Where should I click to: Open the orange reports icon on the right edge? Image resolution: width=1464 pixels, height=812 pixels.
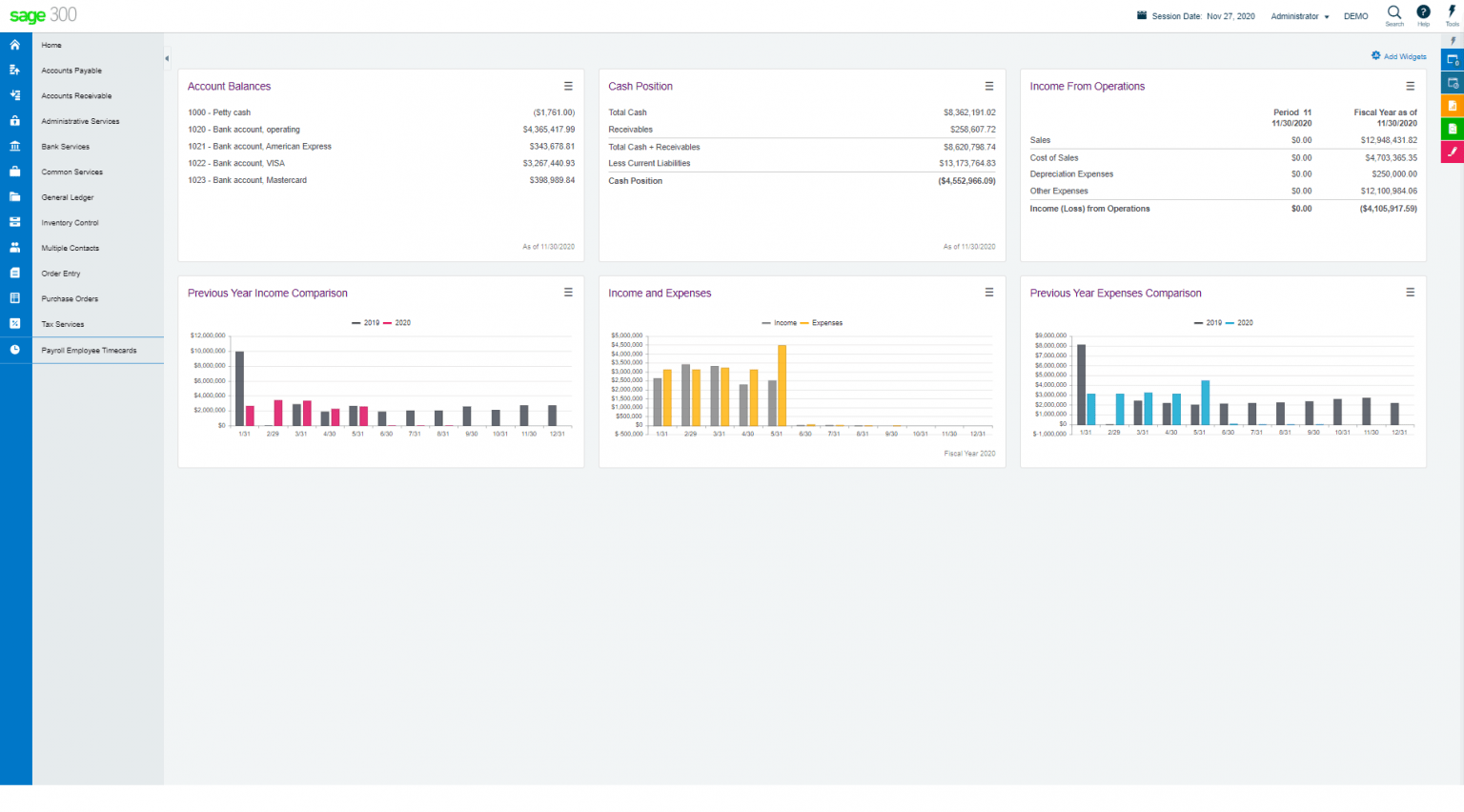point(1453,106)
